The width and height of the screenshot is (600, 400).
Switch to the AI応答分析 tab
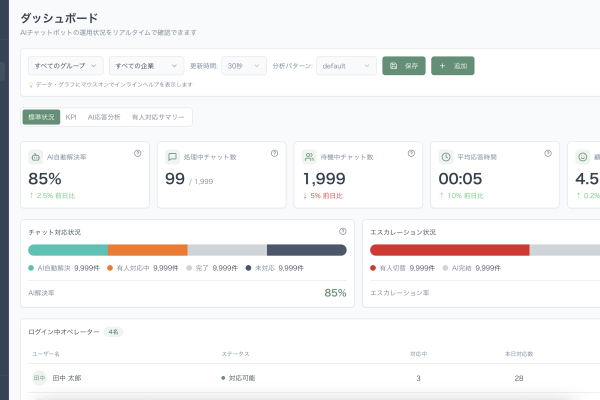[x=104, y=117]
